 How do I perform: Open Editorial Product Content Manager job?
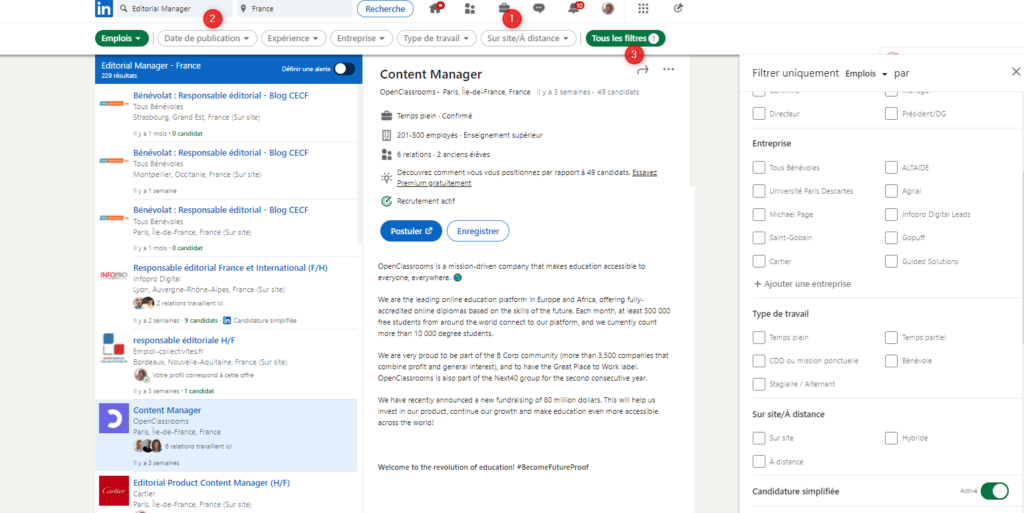point(212,483)
